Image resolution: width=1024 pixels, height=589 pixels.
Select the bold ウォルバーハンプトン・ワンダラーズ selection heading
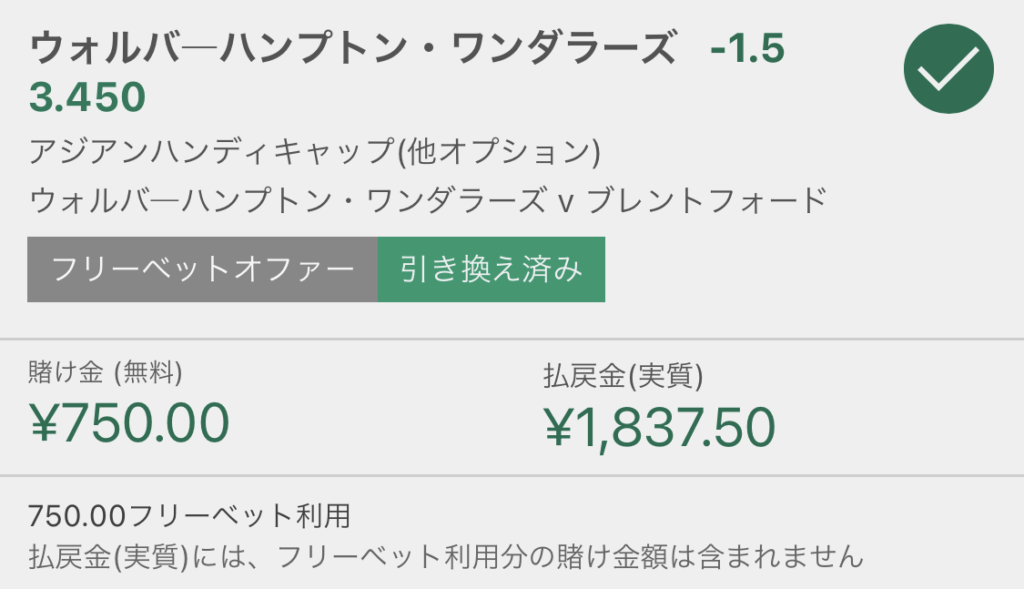coord(353,48)
